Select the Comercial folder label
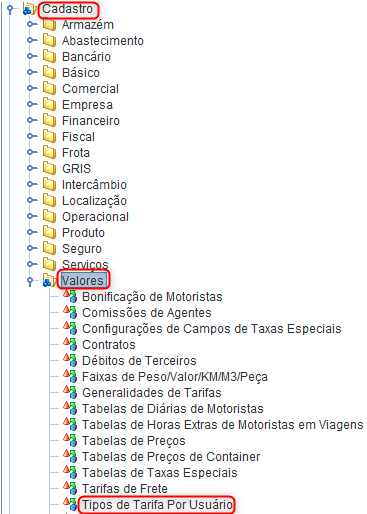This screenshot has height=514, width=367. point(90,89)
